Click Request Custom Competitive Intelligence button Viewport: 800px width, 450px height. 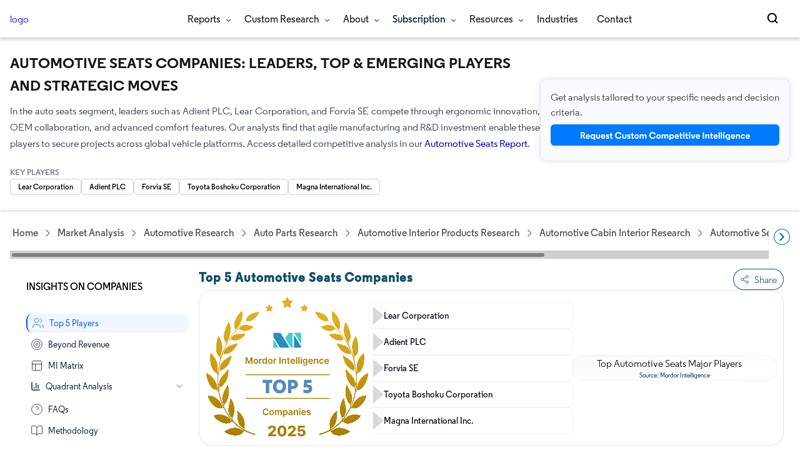tap(664, 135)
